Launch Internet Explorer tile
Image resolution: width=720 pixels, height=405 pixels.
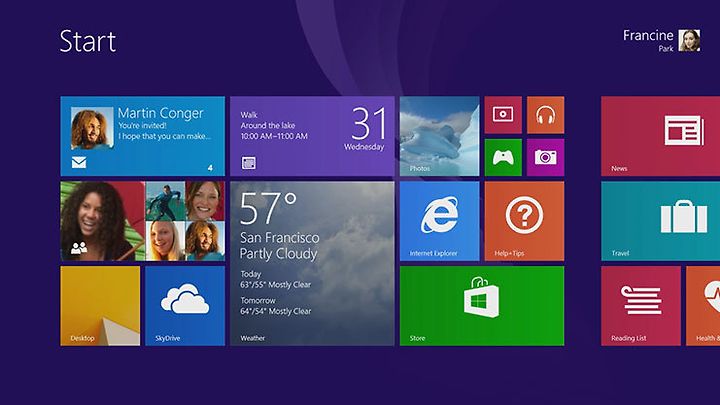tap(439, 221)
